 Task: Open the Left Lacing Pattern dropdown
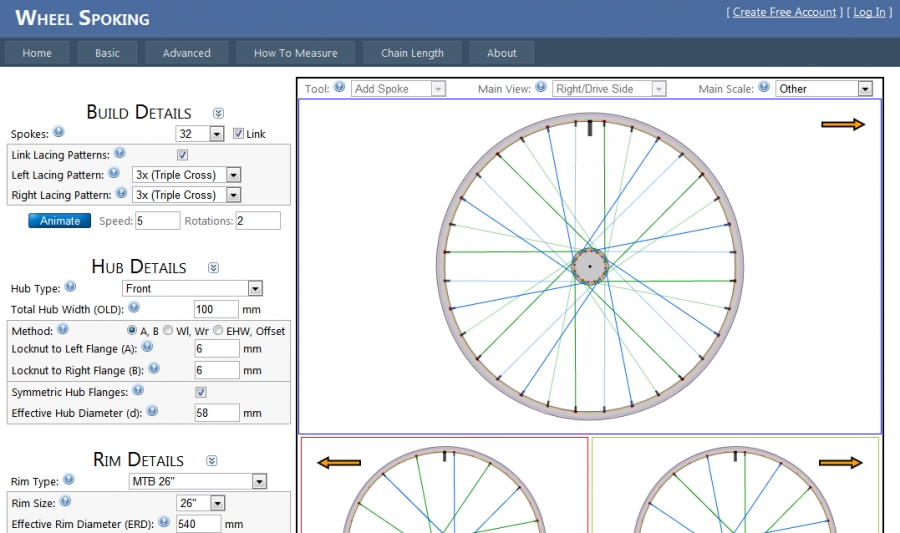tap(187, 175)
